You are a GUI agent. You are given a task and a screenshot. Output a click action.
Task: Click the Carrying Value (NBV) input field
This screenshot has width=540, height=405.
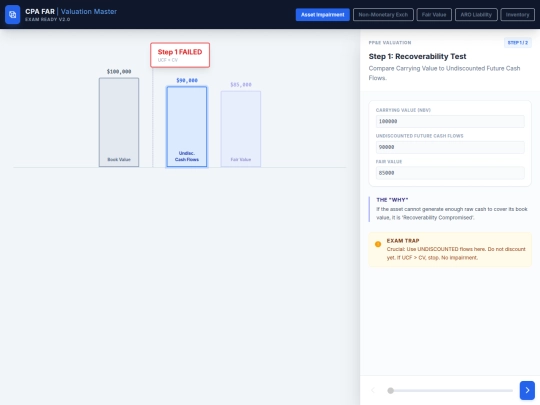(x=450, y=121)
